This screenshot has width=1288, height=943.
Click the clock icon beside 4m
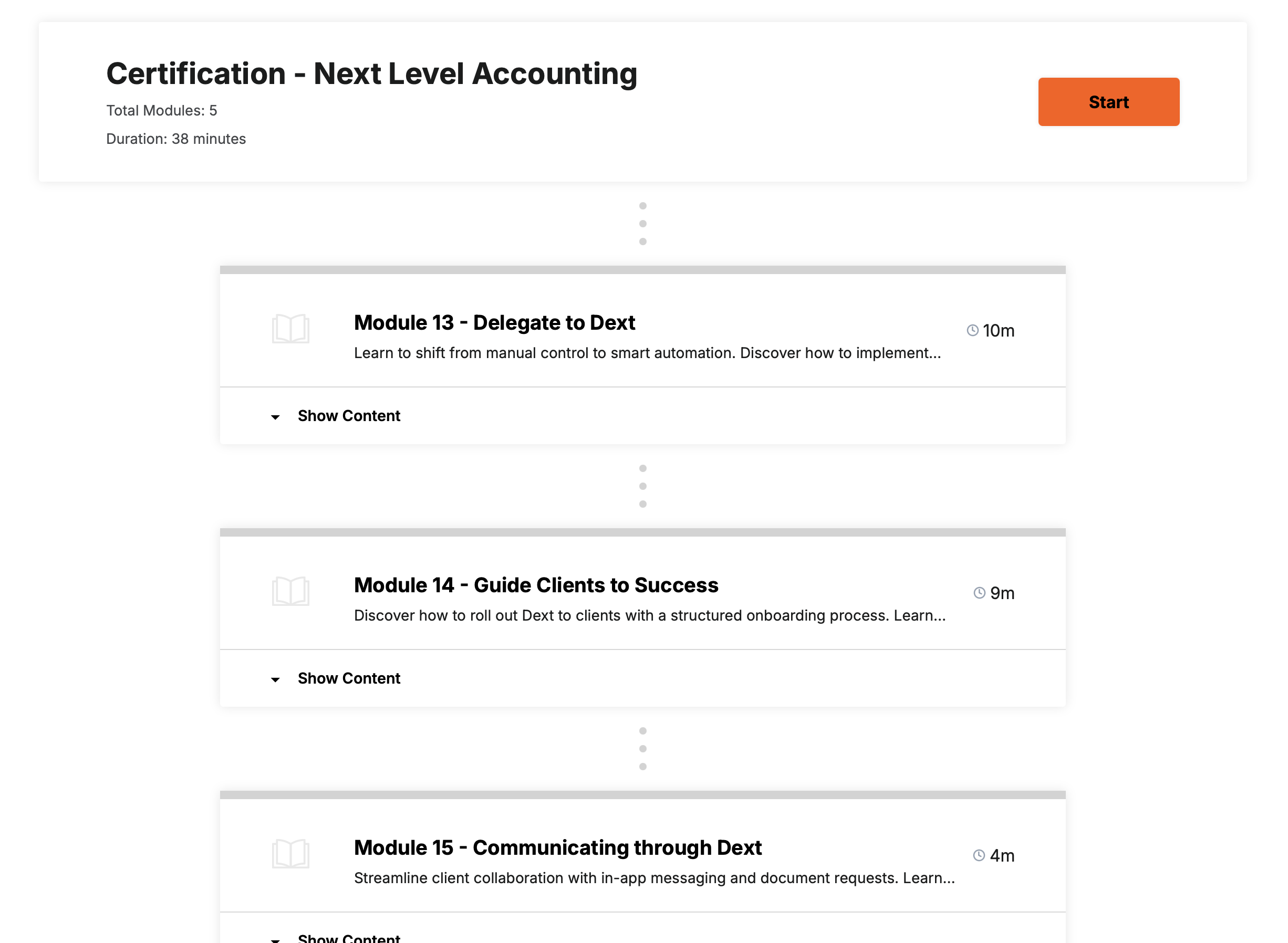(x=979, y=855)
